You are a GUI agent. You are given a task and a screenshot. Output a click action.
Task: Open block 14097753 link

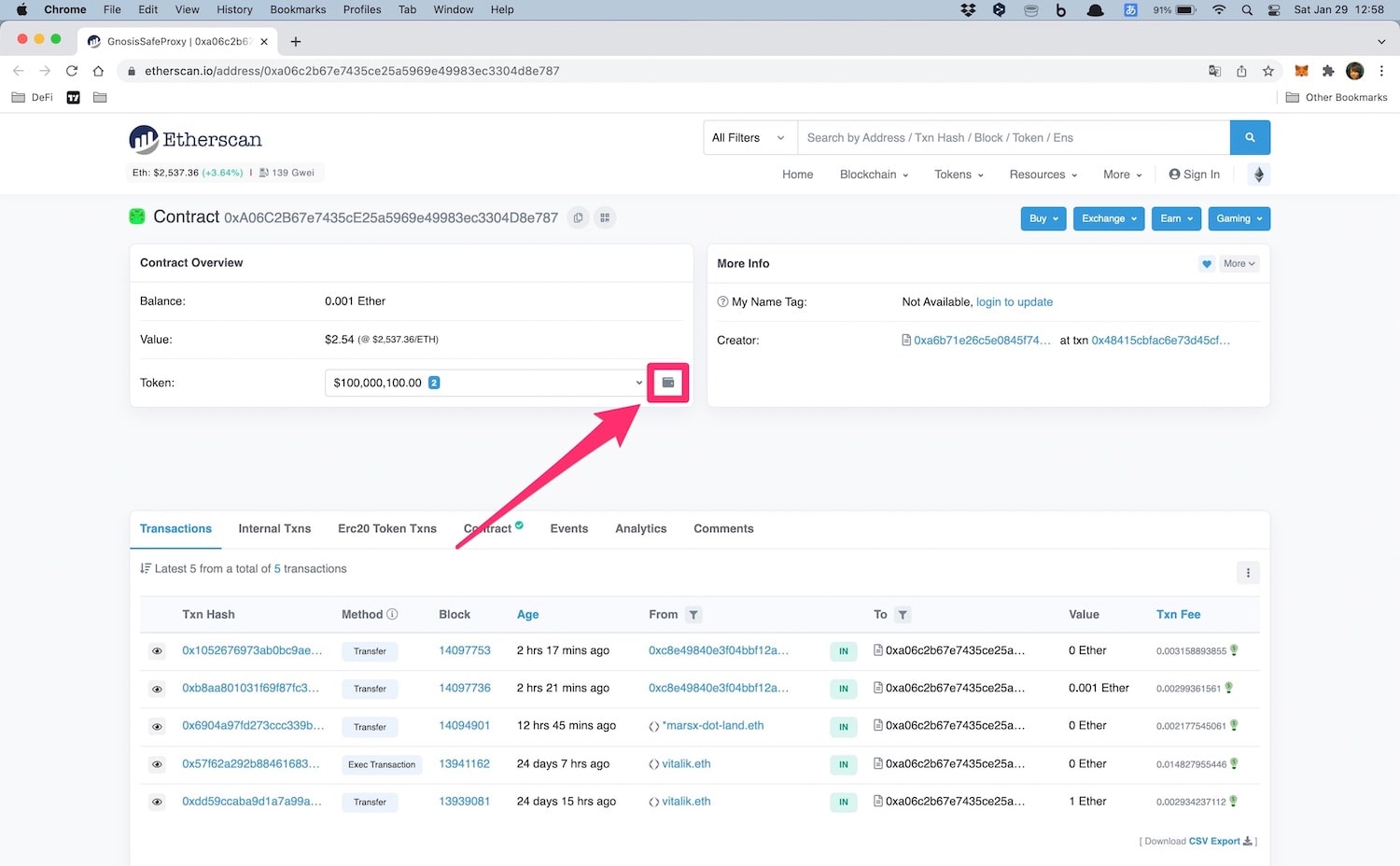point(465,650)
